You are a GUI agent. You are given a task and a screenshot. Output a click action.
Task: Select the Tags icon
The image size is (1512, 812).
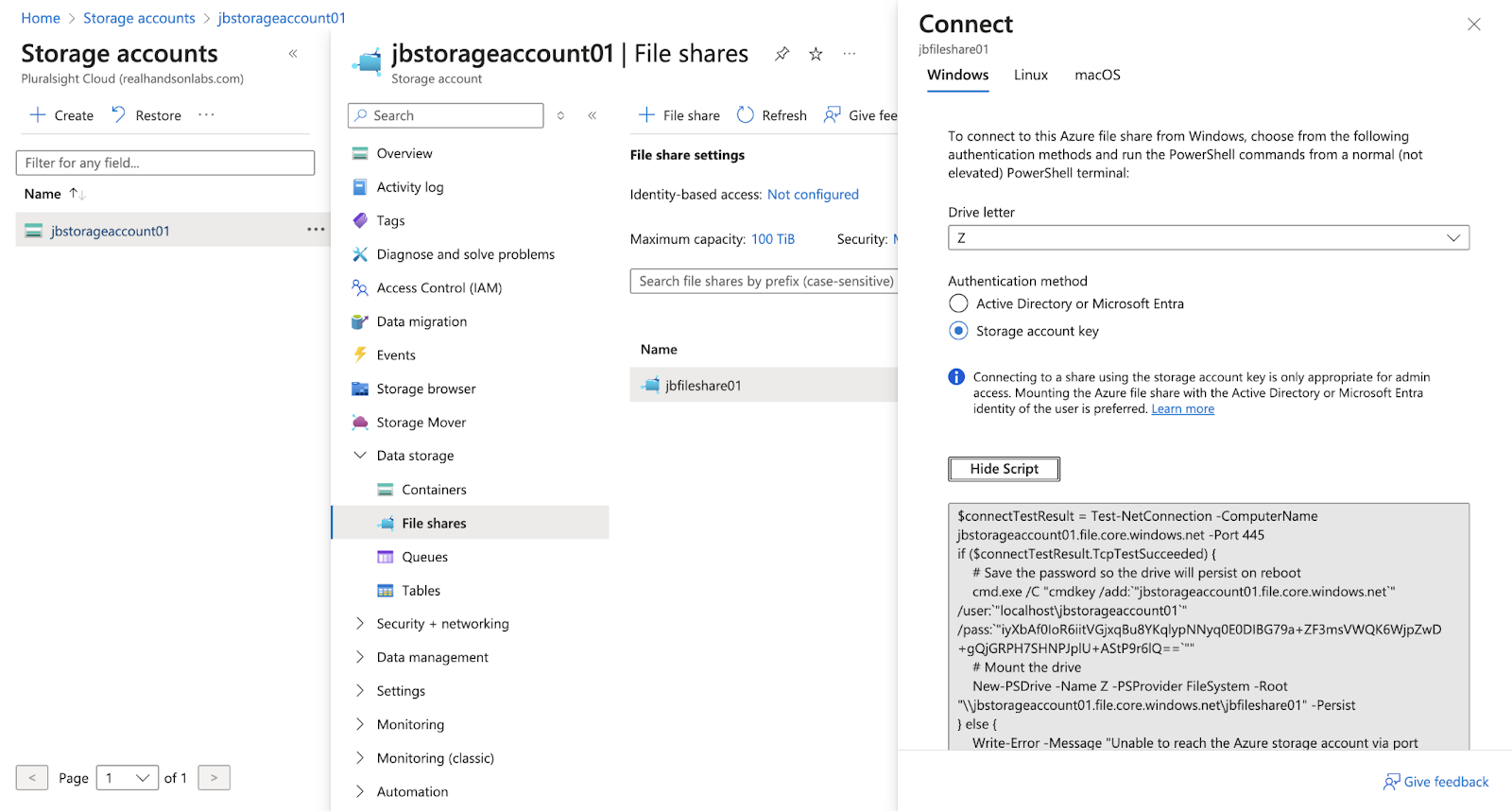click(x=359, y=220)
